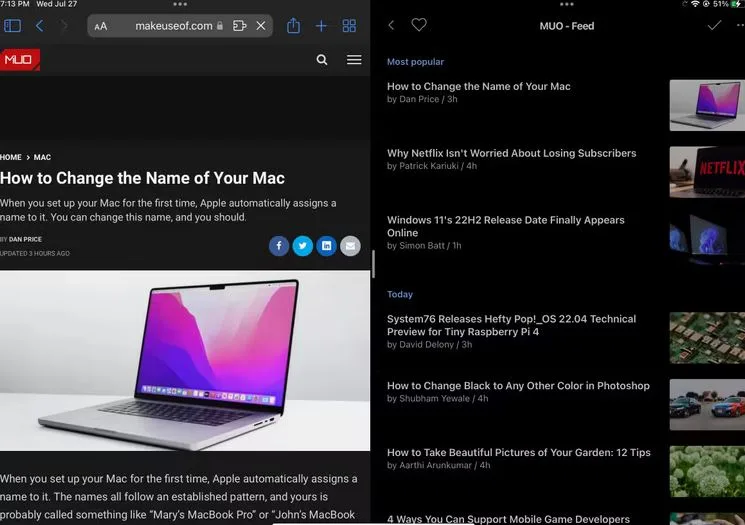Open the Safari share sheet
The image size is (745, 525).
tap(294, 25)
